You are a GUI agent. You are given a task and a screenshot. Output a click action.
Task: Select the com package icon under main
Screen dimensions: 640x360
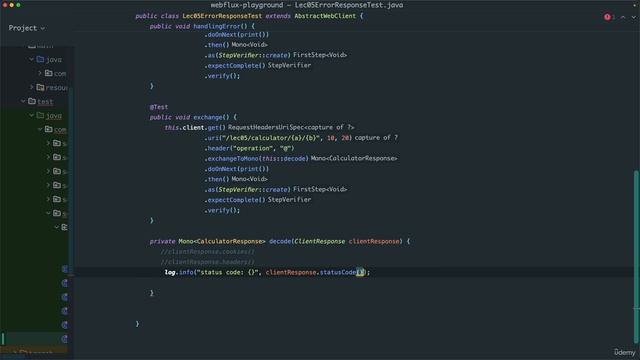(49, 73)
